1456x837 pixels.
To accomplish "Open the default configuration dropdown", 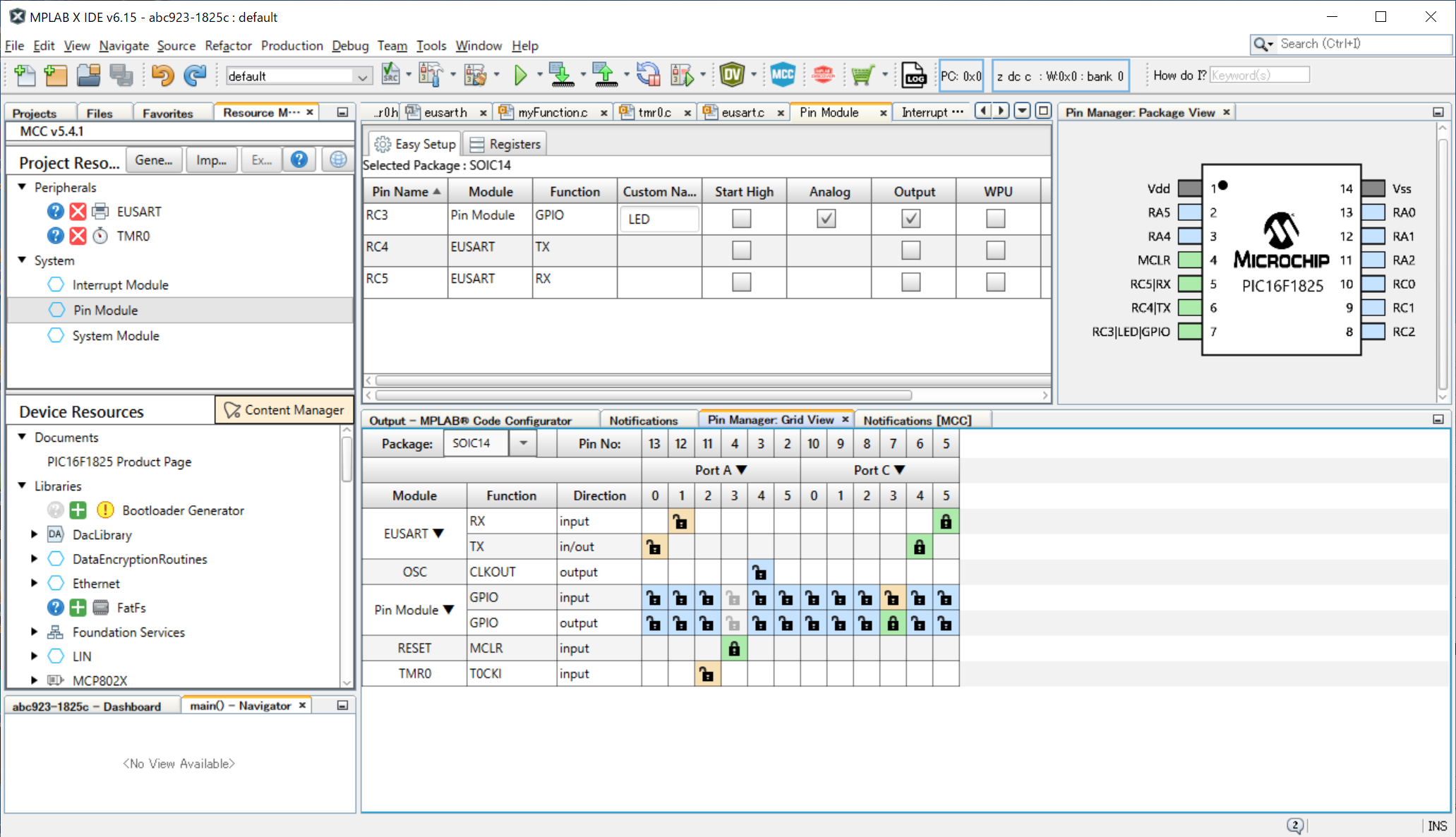I will [x=362, y=76].
